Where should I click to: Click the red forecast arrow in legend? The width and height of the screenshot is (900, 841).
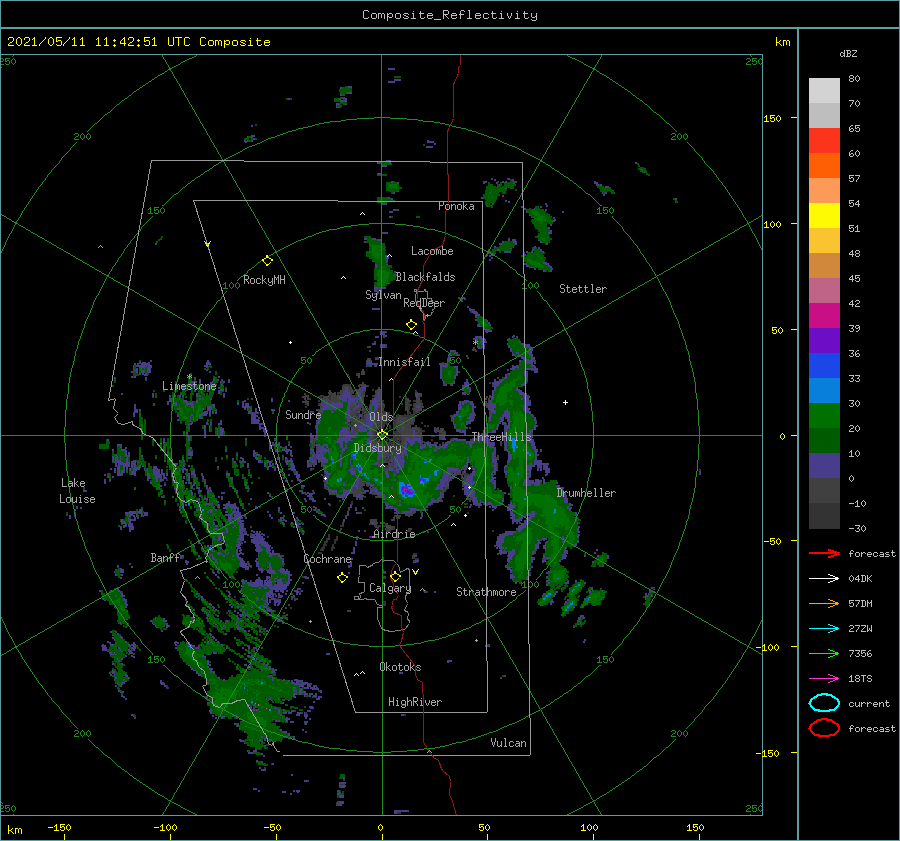coord(824,553)
